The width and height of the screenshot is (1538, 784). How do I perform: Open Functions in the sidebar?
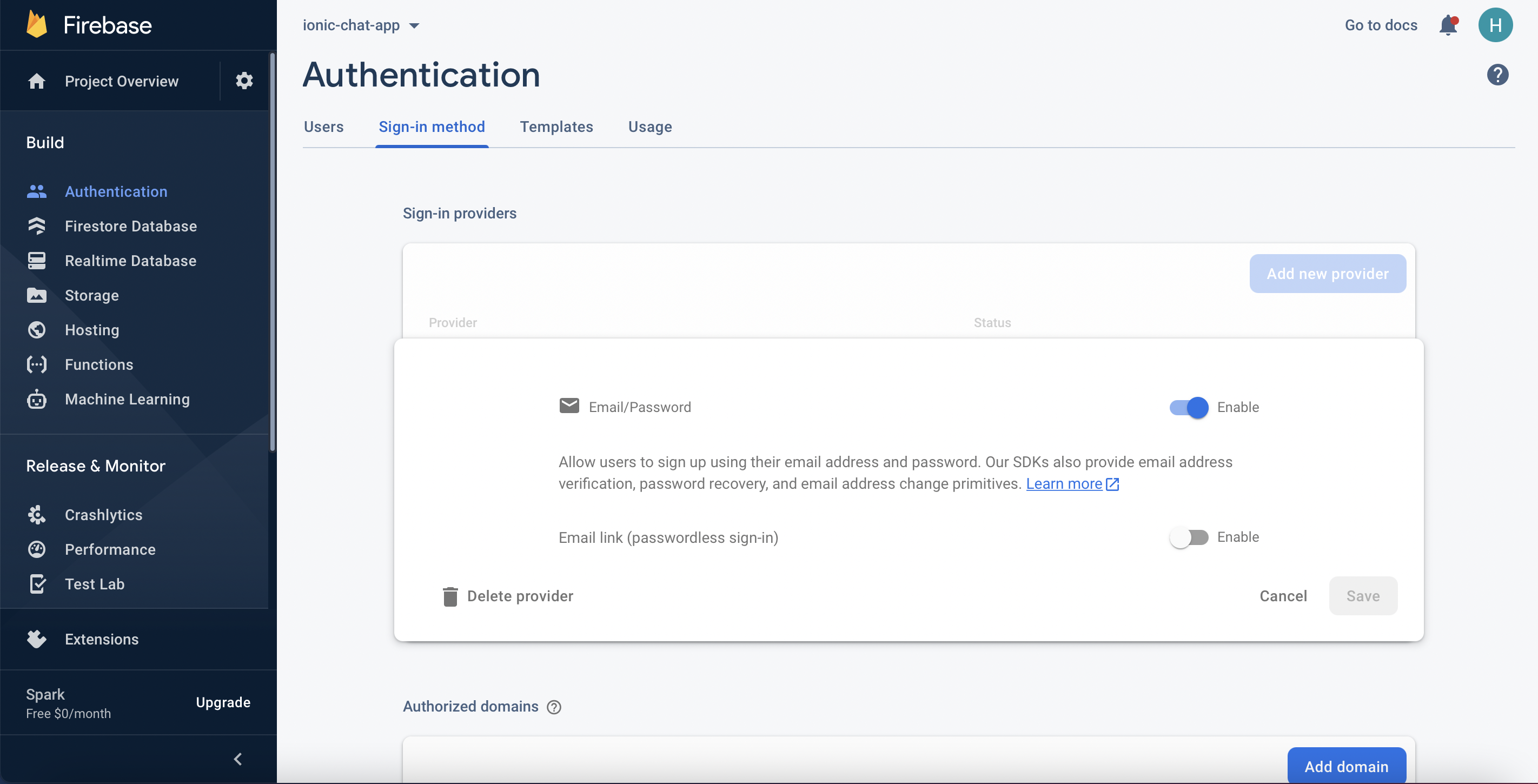99,365
